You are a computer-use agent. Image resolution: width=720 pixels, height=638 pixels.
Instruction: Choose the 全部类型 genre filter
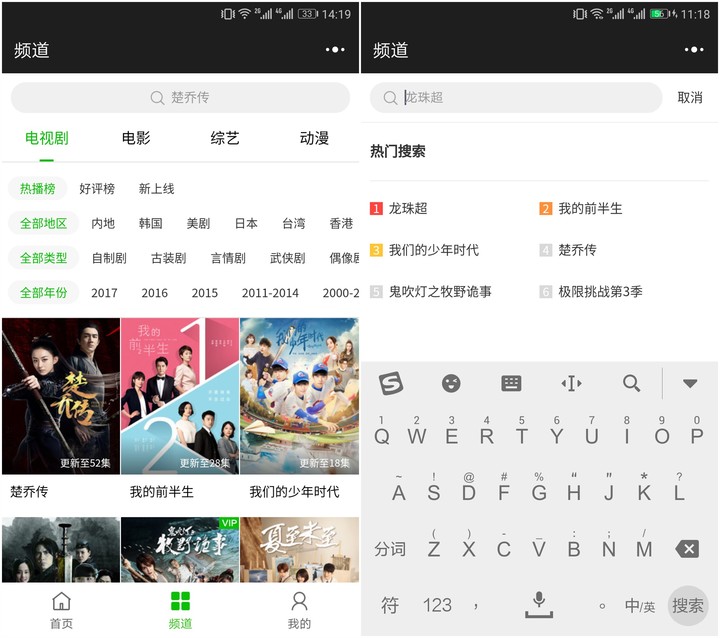[44, 258]
